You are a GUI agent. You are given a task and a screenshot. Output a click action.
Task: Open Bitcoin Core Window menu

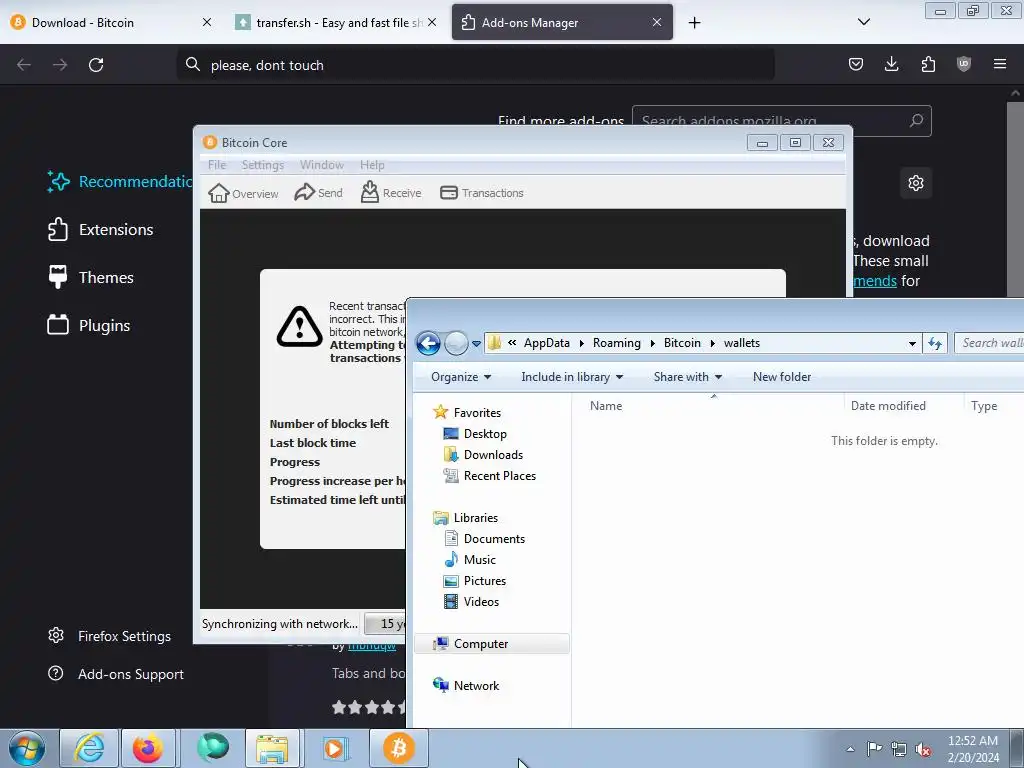coord(321,165)
